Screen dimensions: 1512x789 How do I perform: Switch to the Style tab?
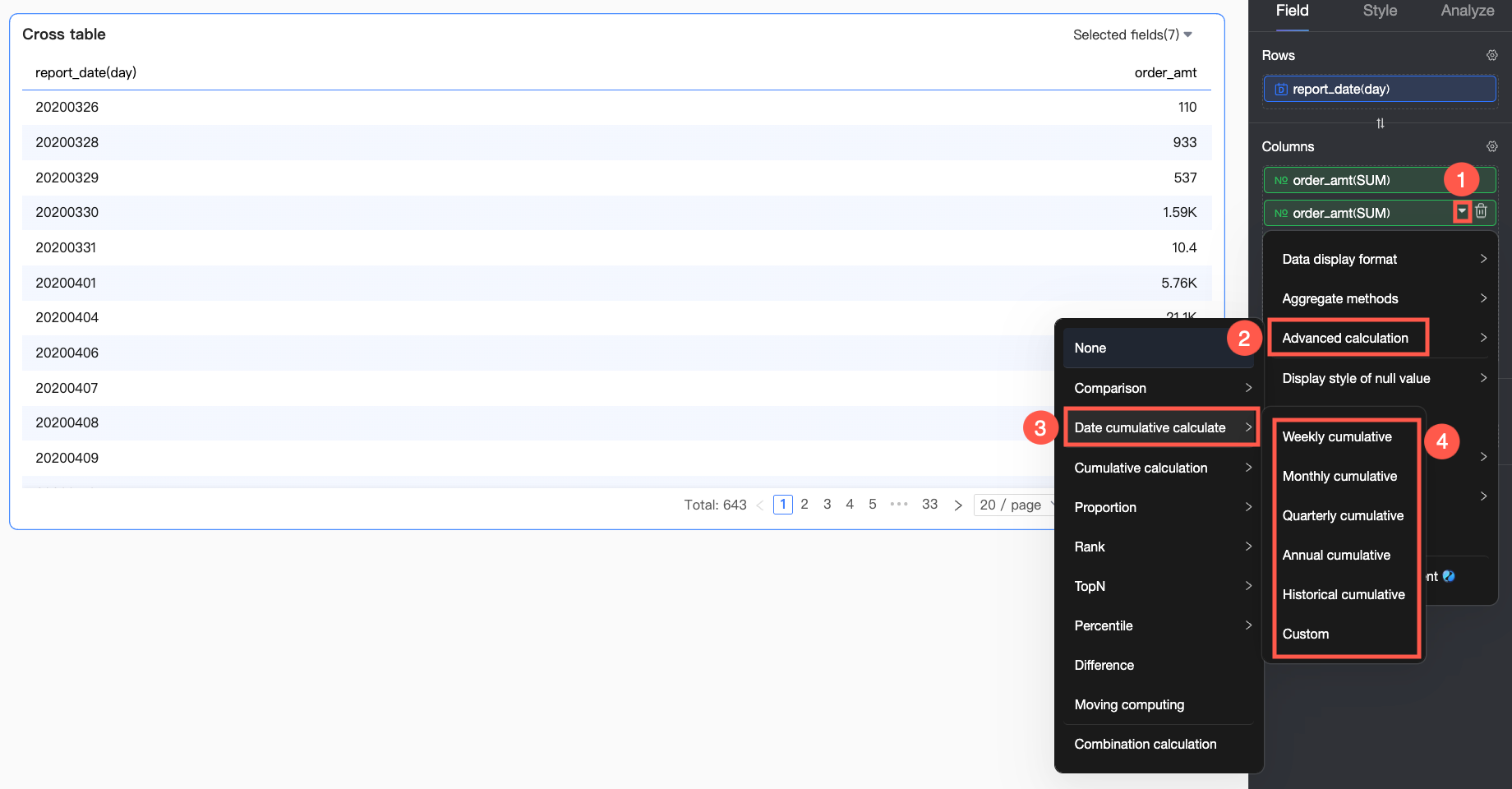coord(1380,12)
